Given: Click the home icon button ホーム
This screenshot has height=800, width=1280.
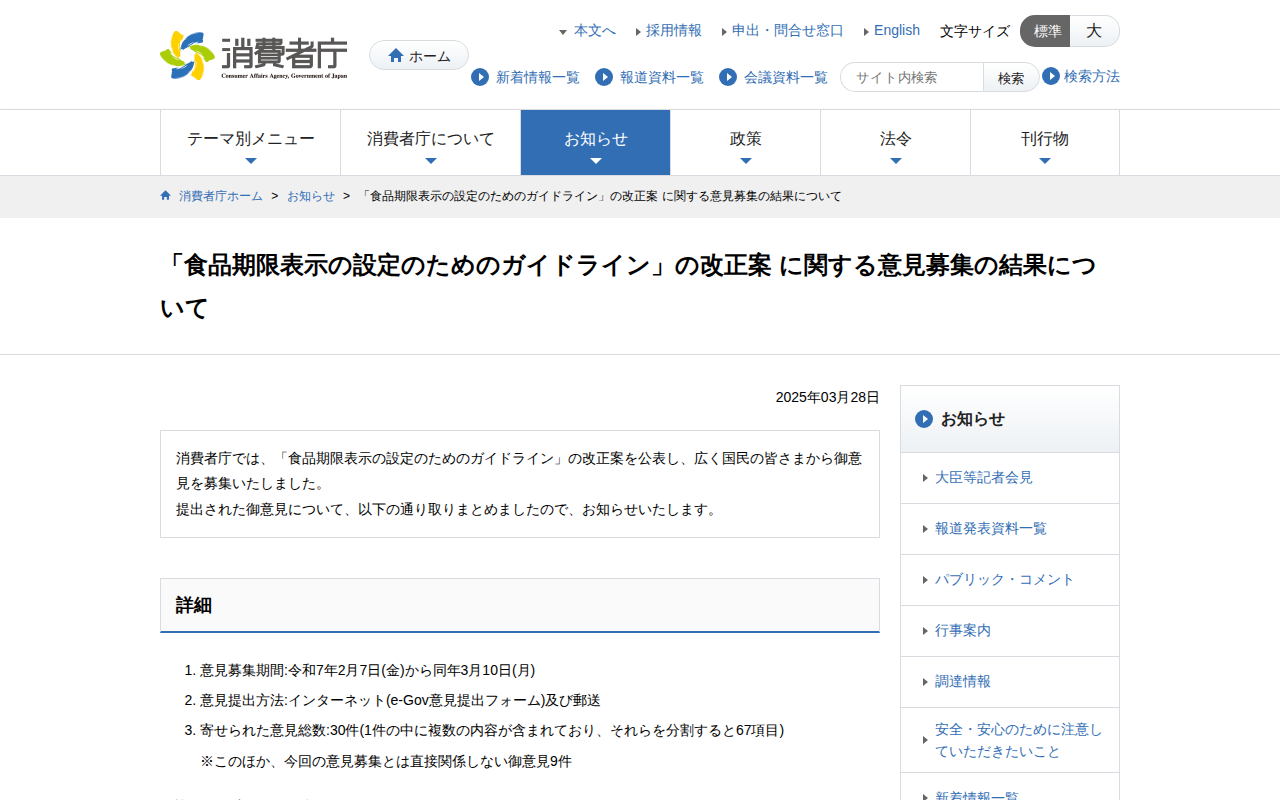Looking at the screenshot, I should pyautogui.click(x=419, y=56).
